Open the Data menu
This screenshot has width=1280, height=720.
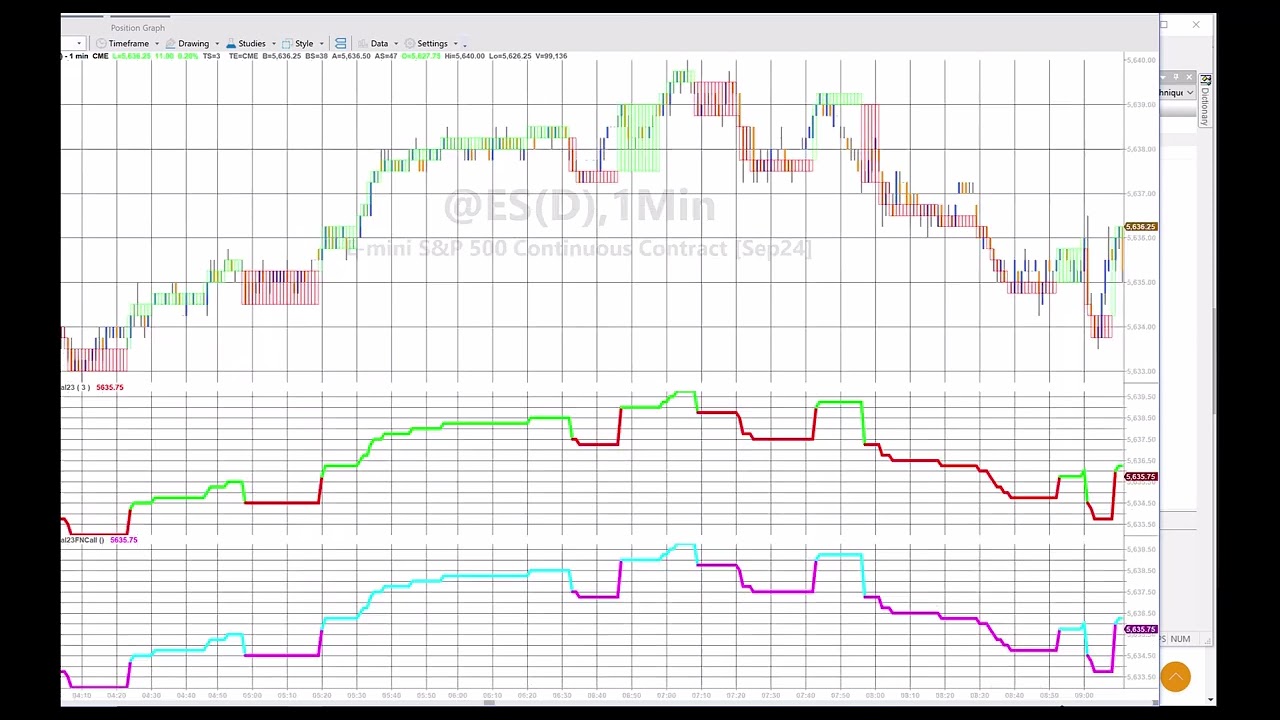pyautogui.click(x=379, y=43)
